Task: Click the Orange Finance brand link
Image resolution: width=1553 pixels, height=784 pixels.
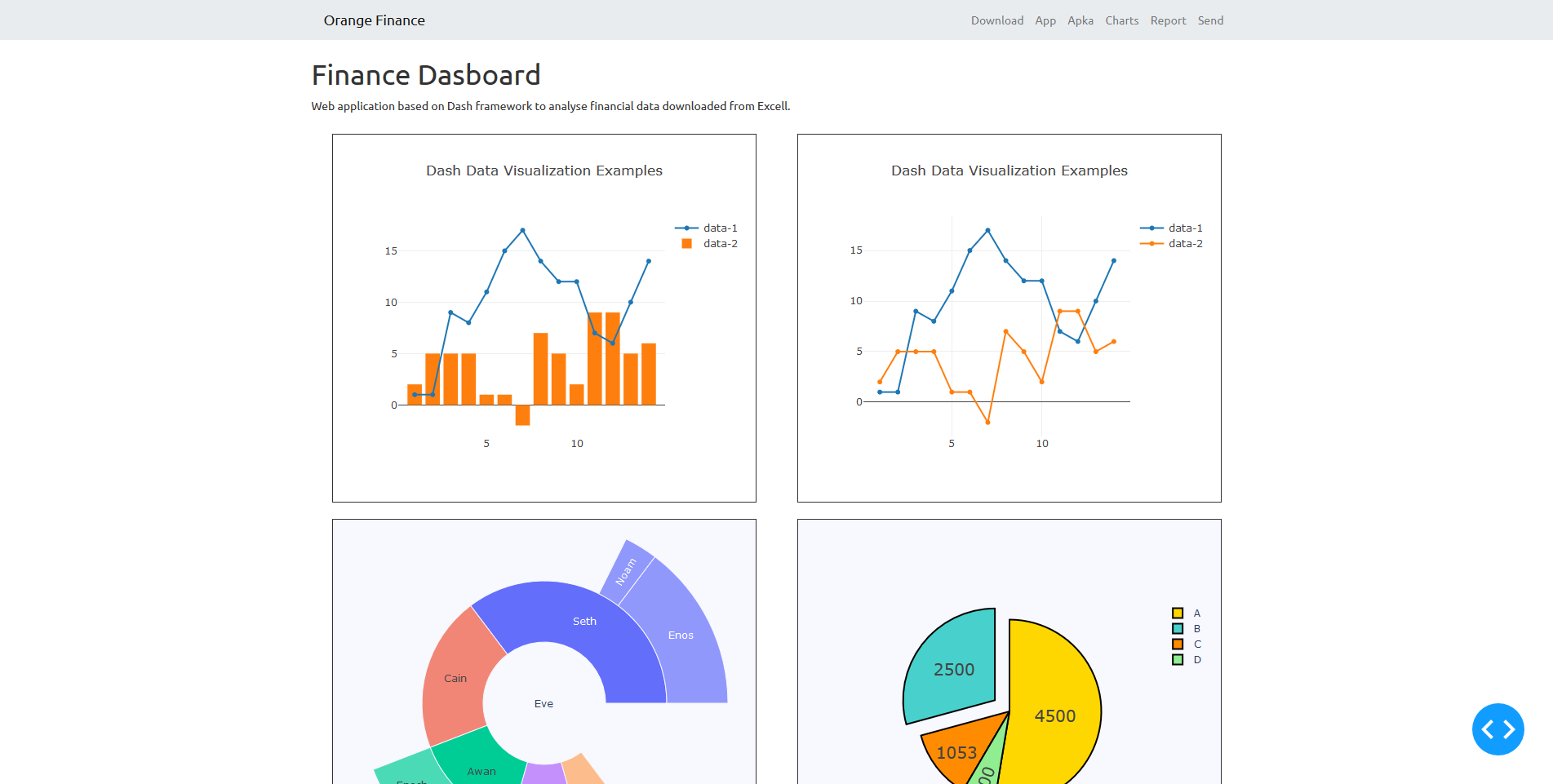Action: pyautogui.click(x=374, y=20)
